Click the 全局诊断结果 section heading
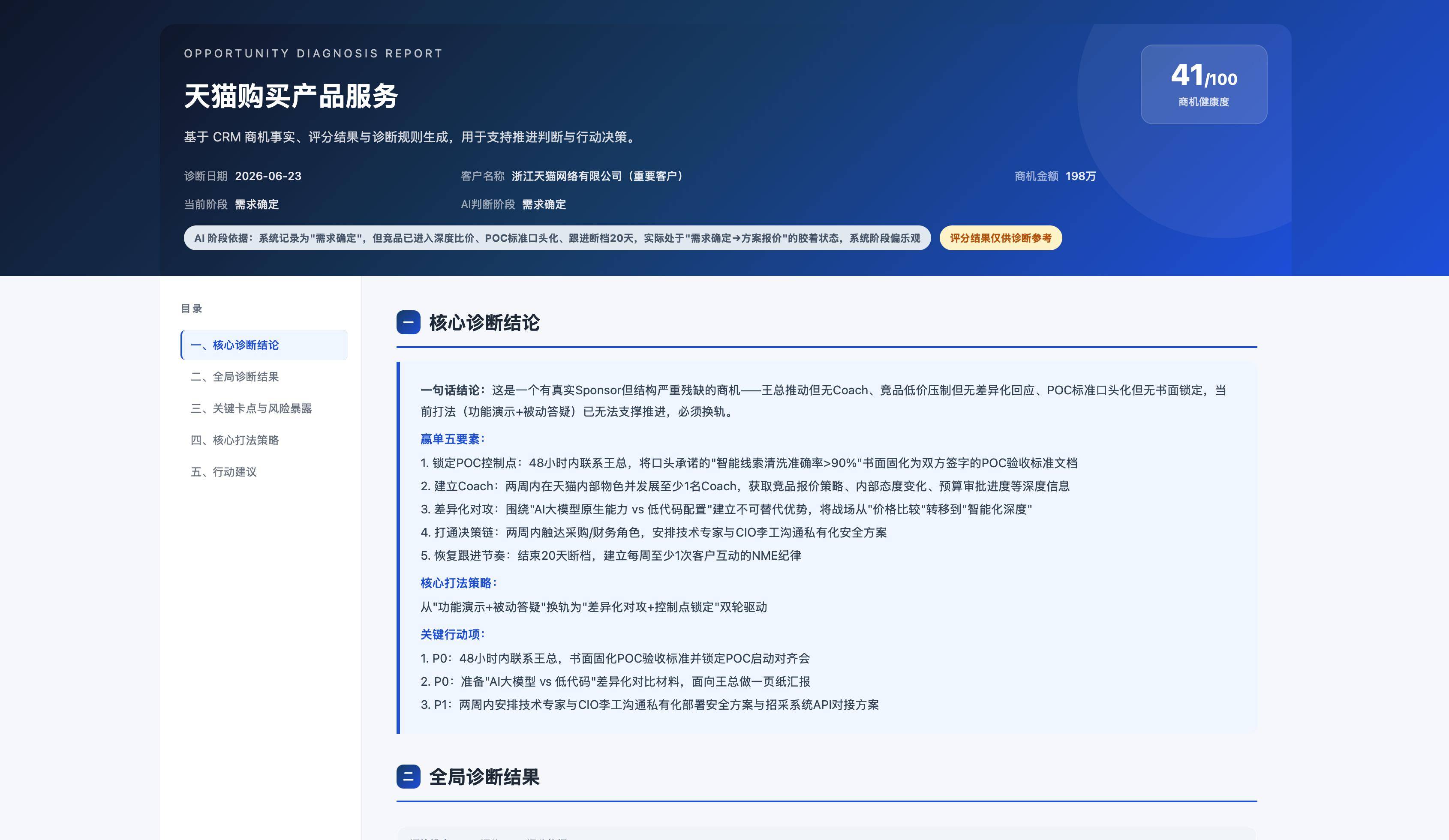This screenshot has width=1449, height=840. (484, 777)
